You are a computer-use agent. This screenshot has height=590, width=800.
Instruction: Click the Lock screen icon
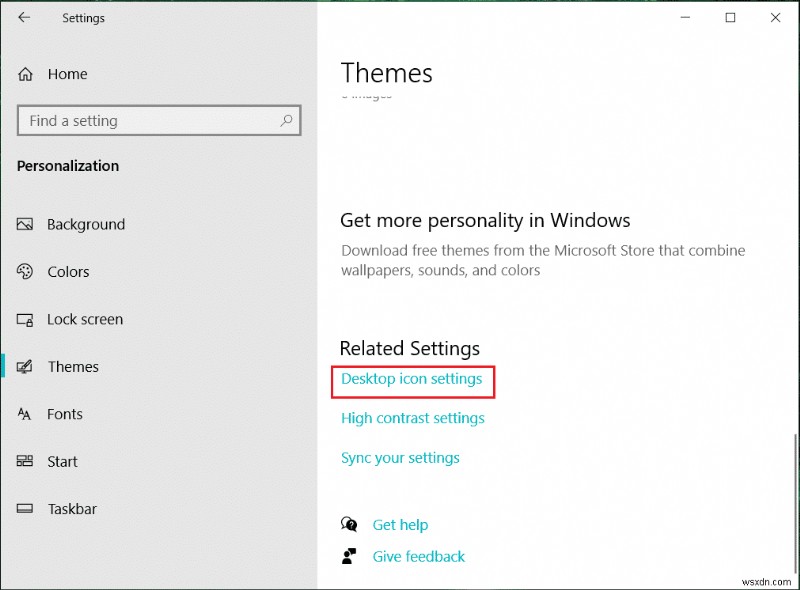click(x=25, y=319)
